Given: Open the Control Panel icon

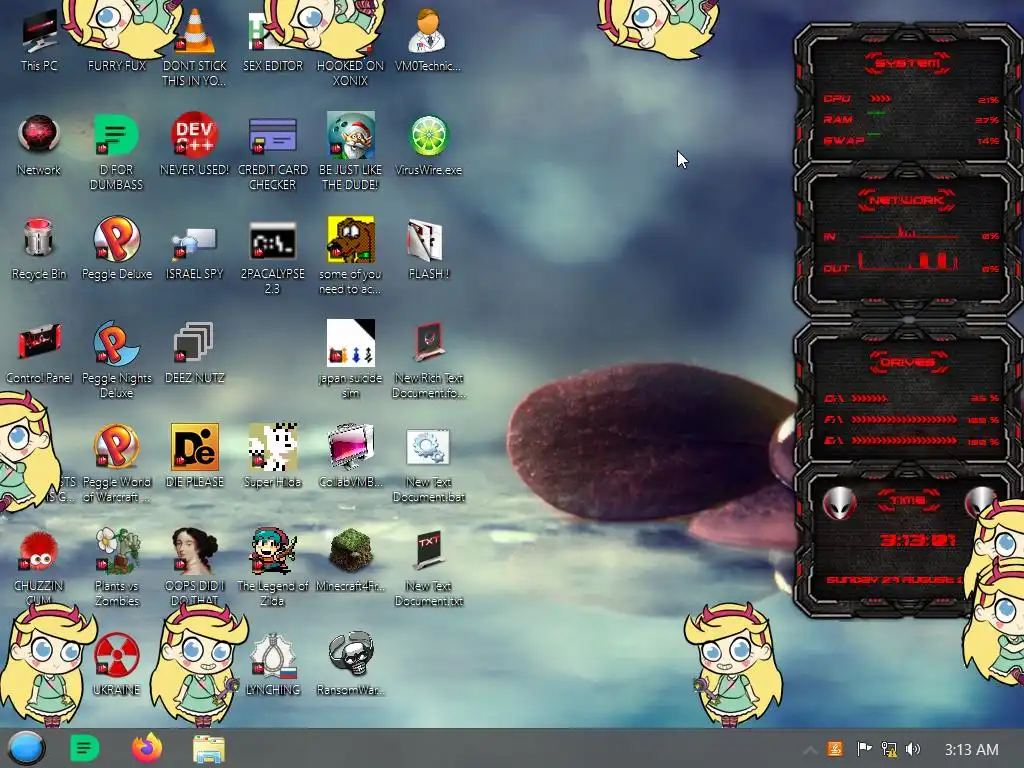Looking at the screenshot, I should (x=39, y=353).
